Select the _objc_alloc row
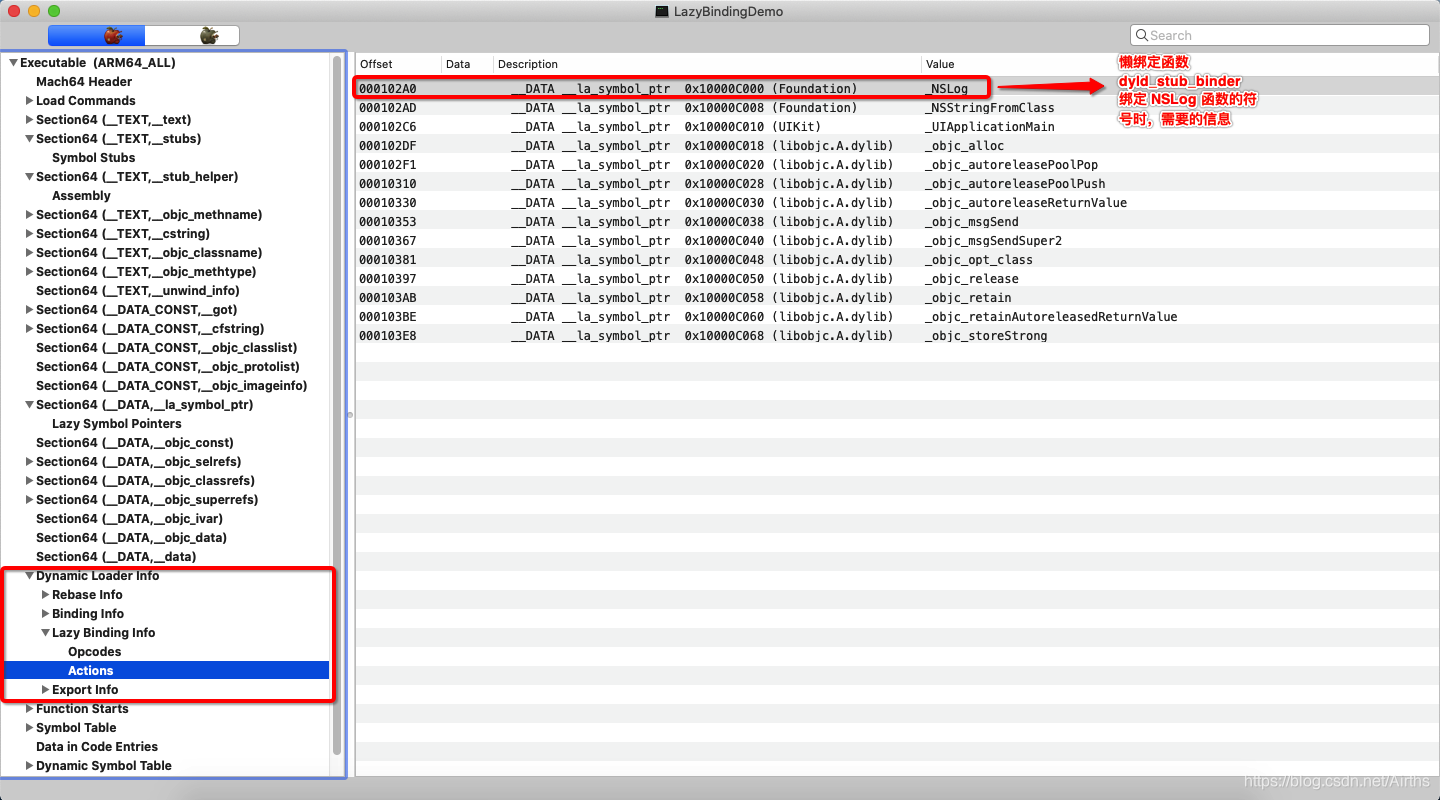Image resolution: width=1440 pixels, height=800 pixels. [897, 146]
